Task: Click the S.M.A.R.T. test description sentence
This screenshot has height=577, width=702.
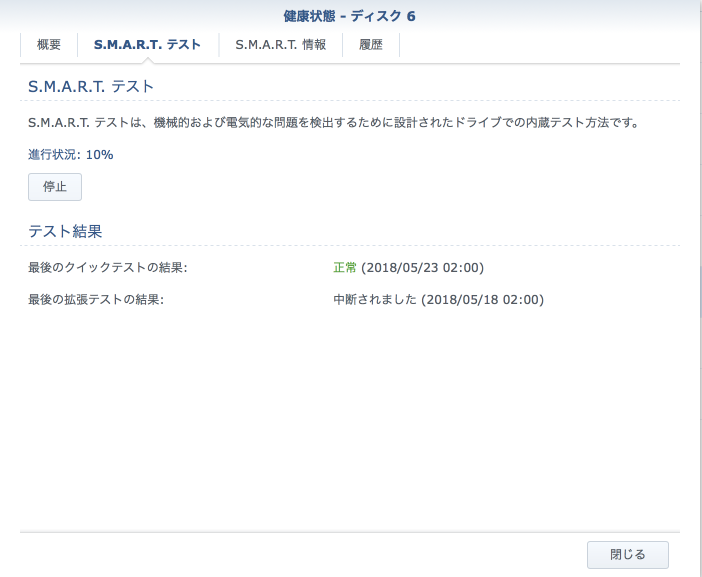Action: 333,123
